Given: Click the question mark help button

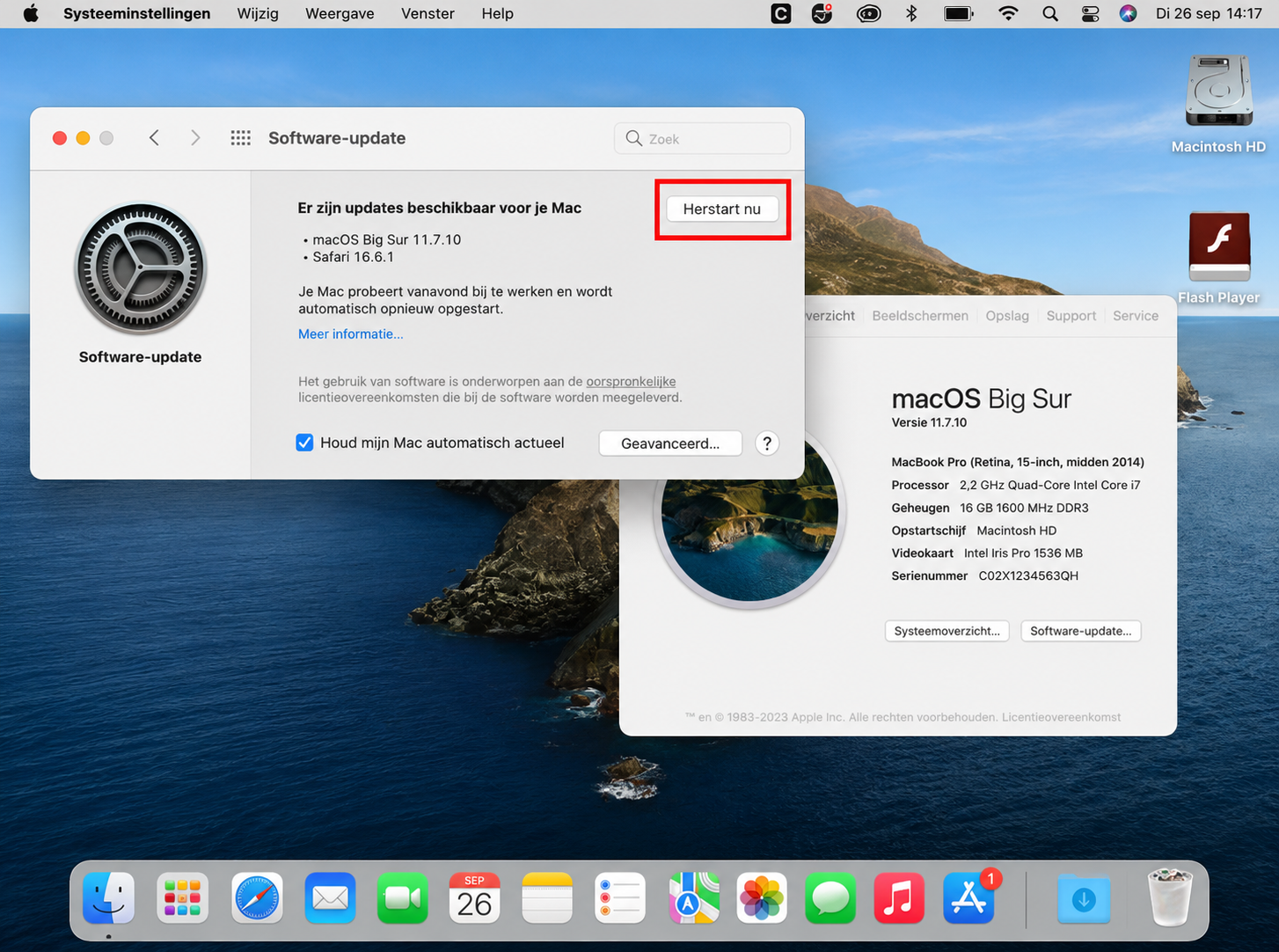Looking at the screenshot, I should click(x=767, y=443).
